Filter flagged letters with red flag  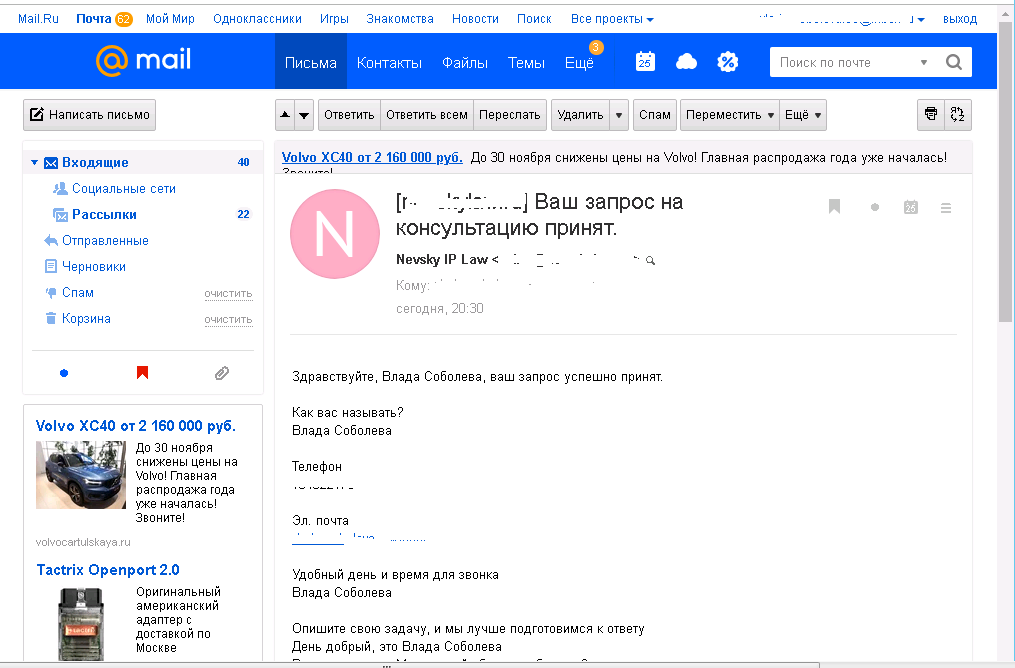[142, 372]
